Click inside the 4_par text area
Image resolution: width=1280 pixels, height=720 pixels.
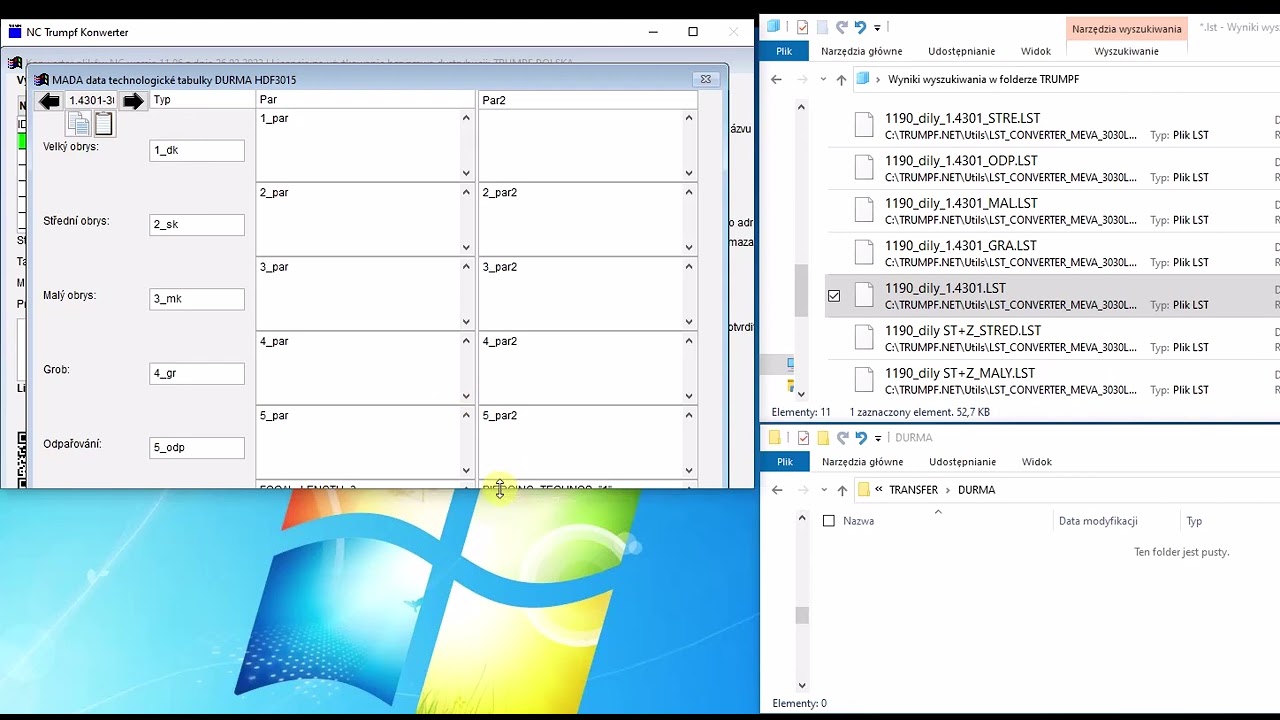click(358, 368)
